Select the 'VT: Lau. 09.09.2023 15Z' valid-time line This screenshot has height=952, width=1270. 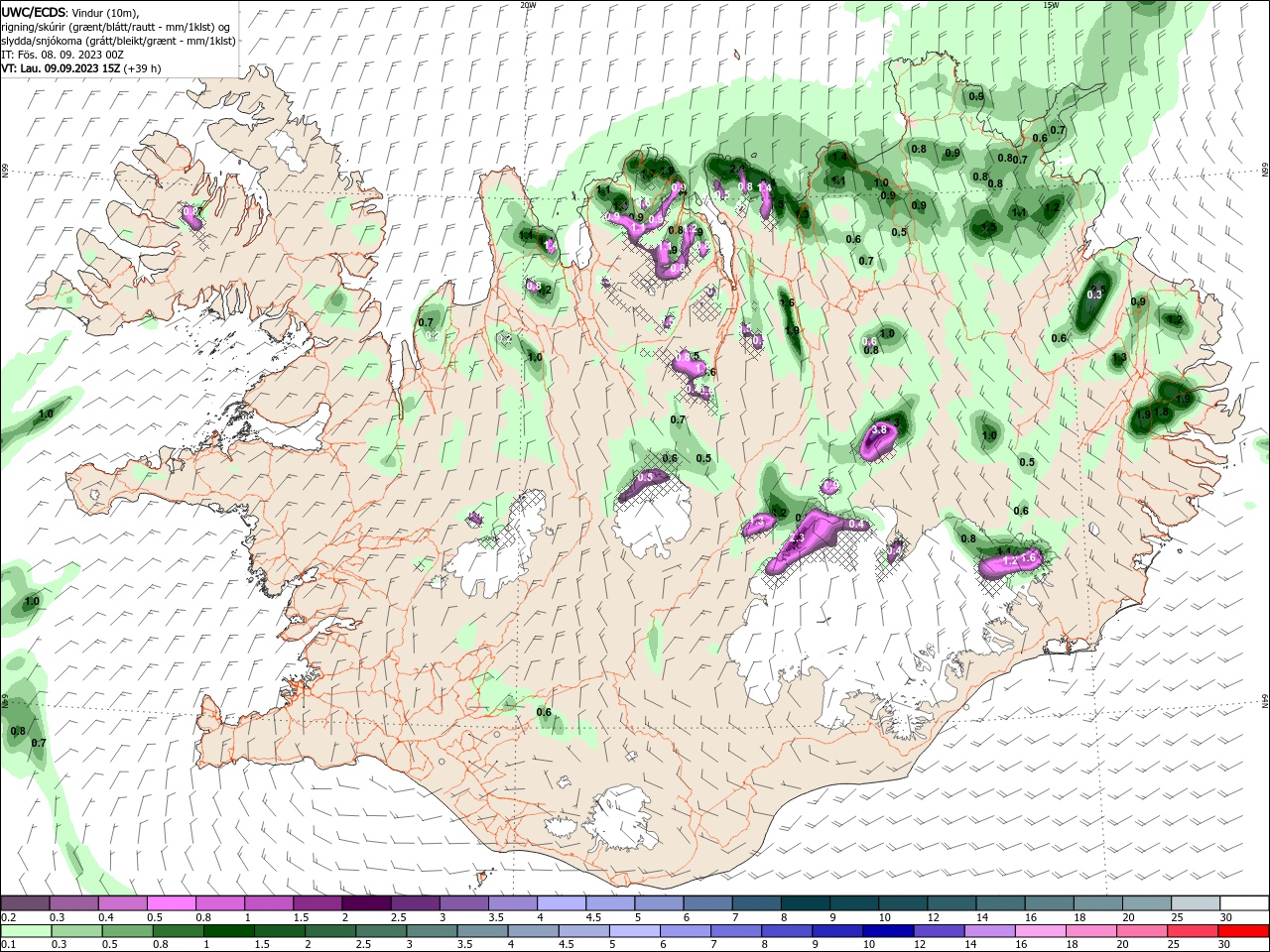click(62, 68)
